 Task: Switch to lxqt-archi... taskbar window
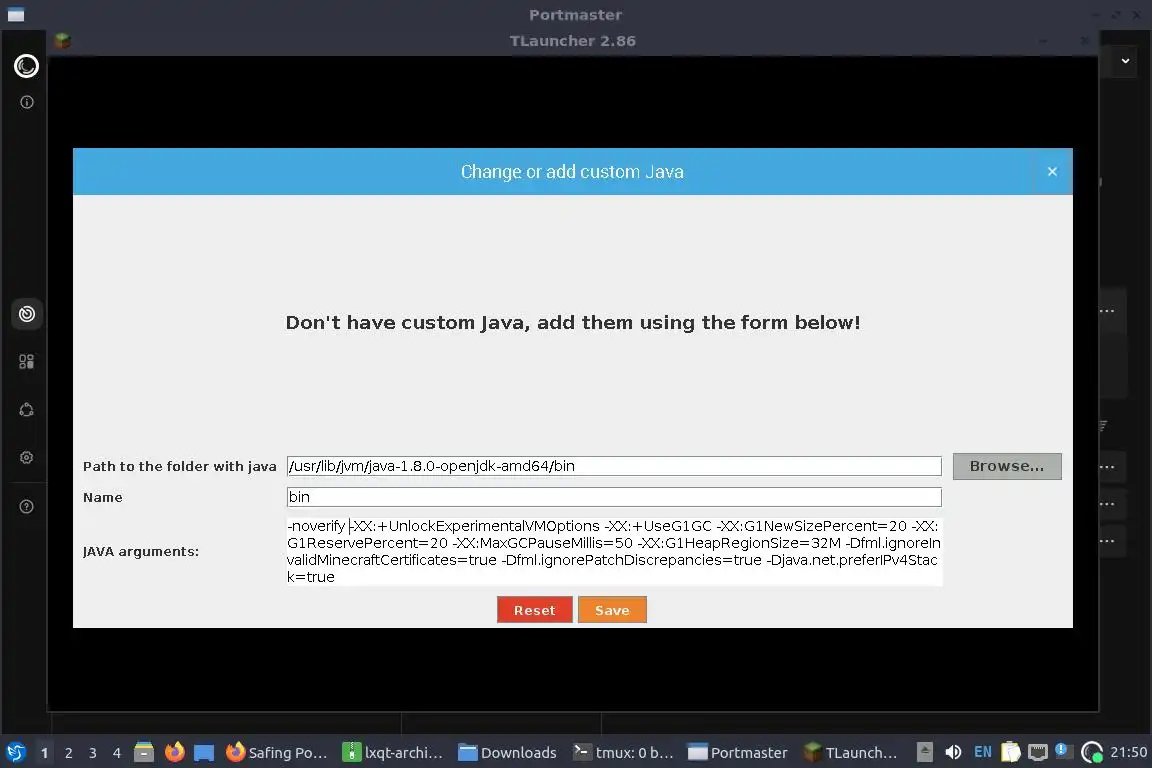coord(393,753)
